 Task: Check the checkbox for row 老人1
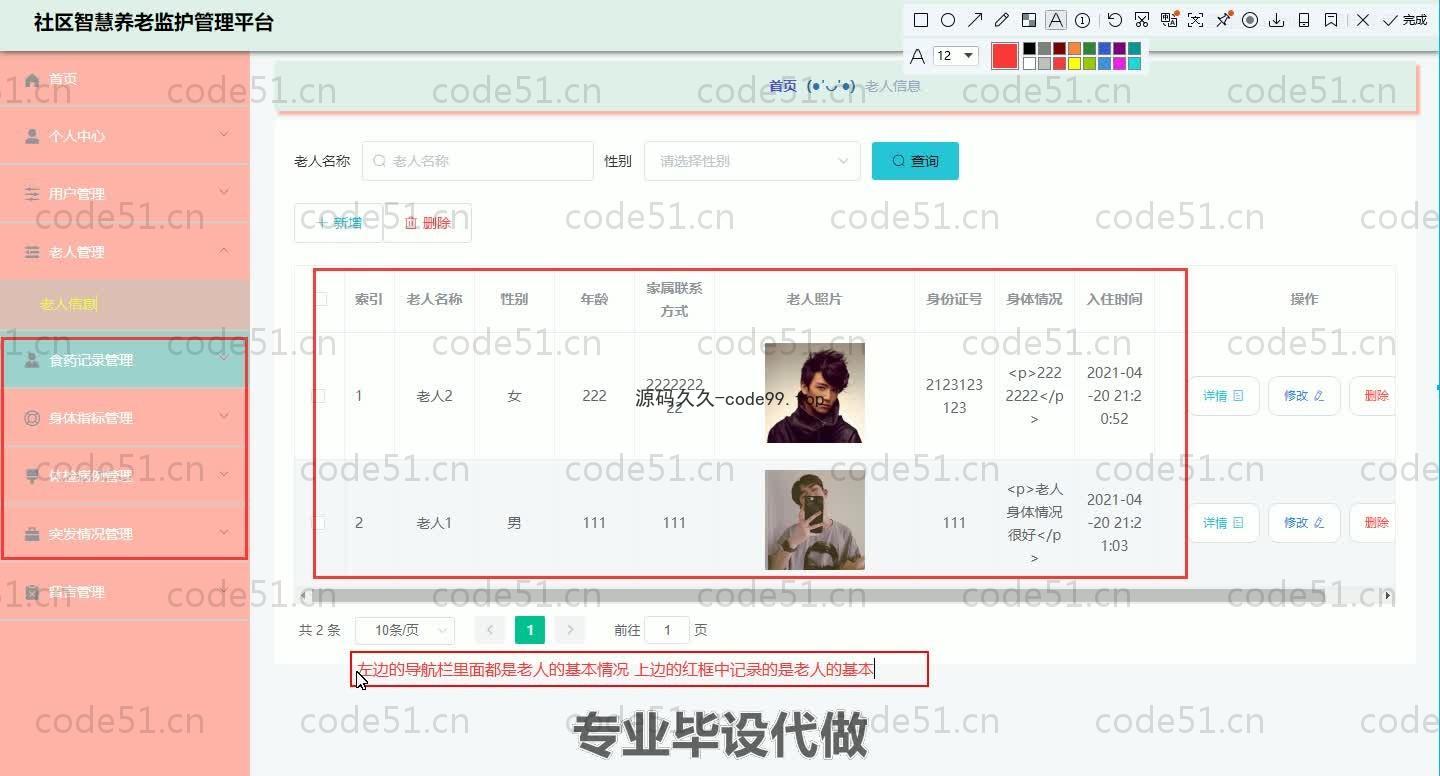coord(320,523)
